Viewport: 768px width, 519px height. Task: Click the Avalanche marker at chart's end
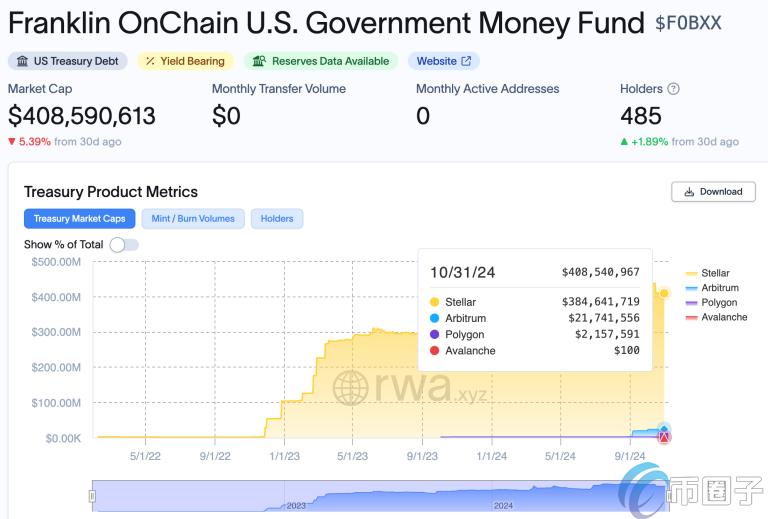664,436
